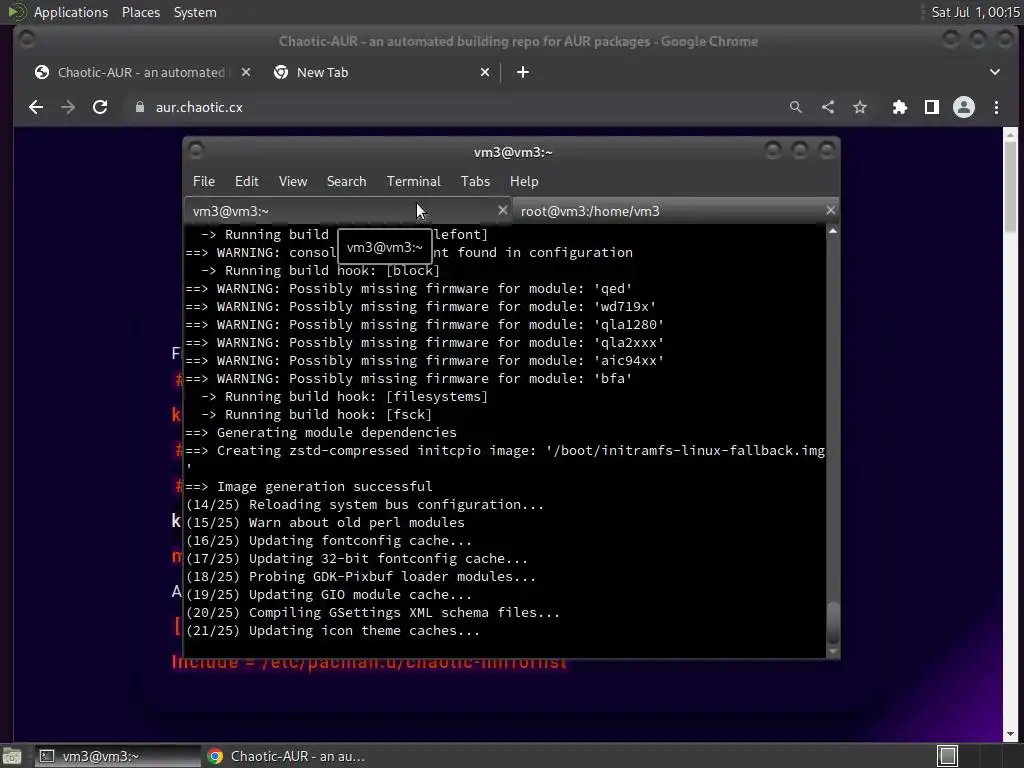Open Chrome extensions puzzle icon

(x=900, y=107)
